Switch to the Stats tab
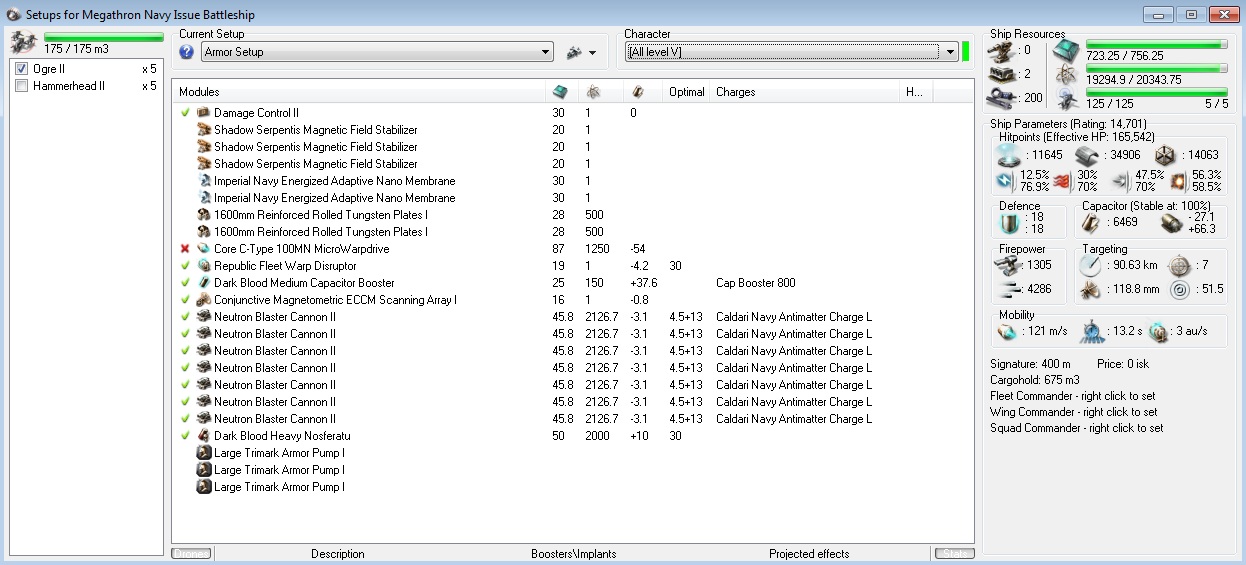 954,553
